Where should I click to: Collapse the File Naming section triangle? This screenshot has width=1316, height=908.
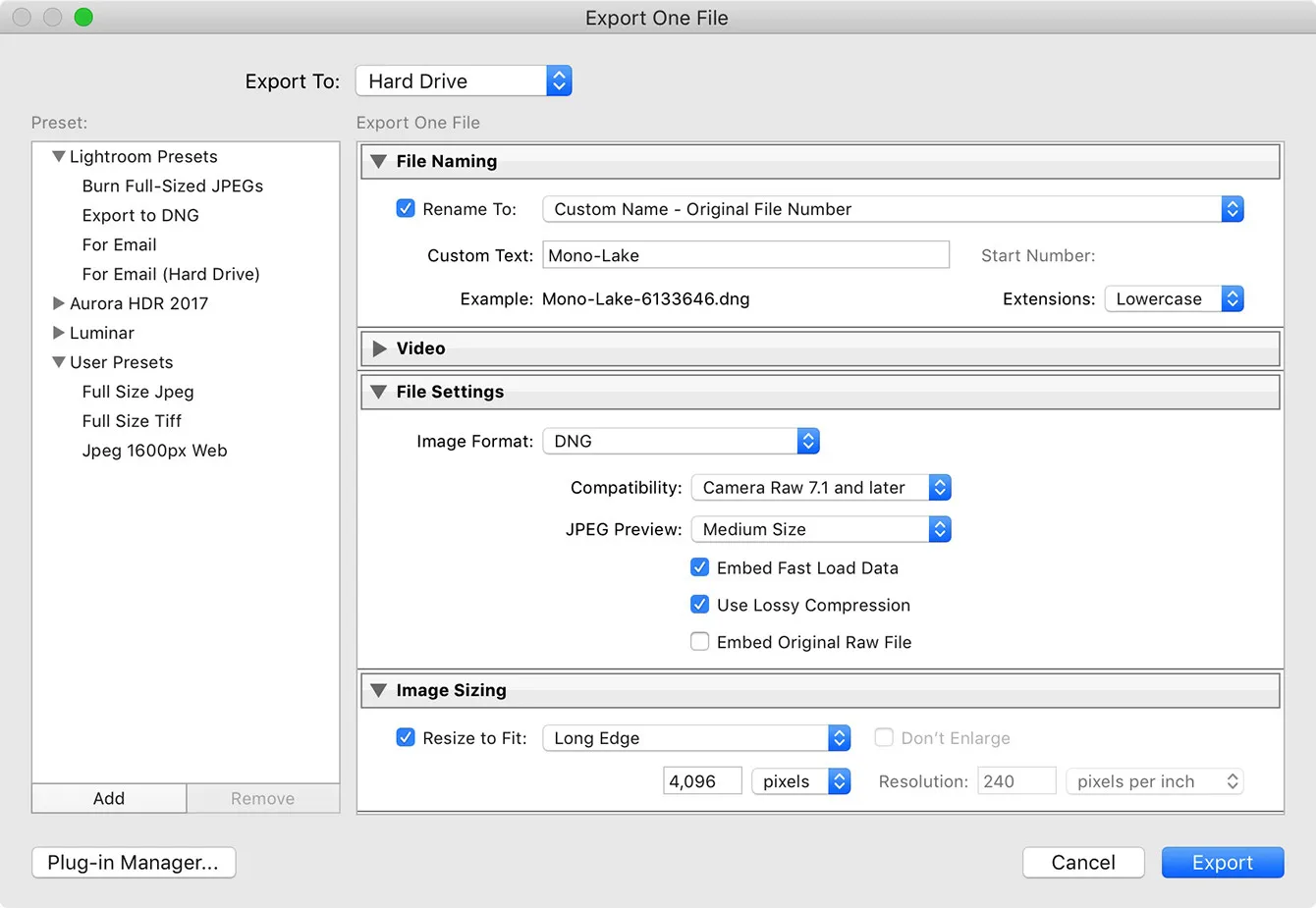pos(379,162)
